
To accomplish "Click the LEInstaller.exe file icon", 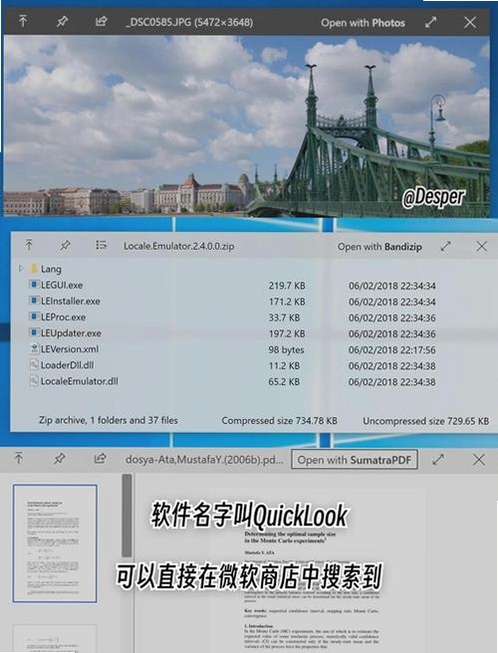I will (34, 301).
